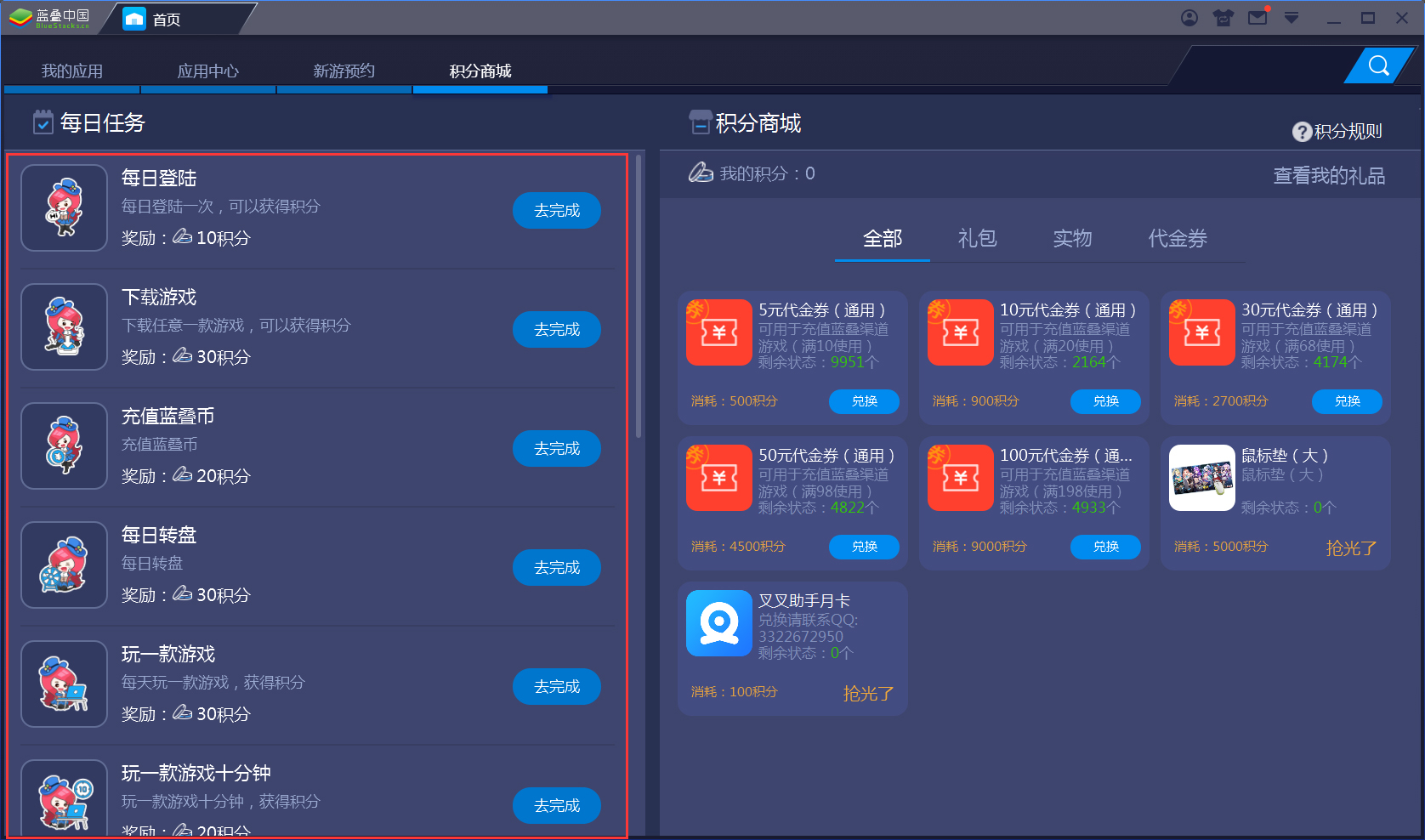Viewport: 1425px width, 840px height.
Task: Select the 实物 category tab
Action: 1072,239
